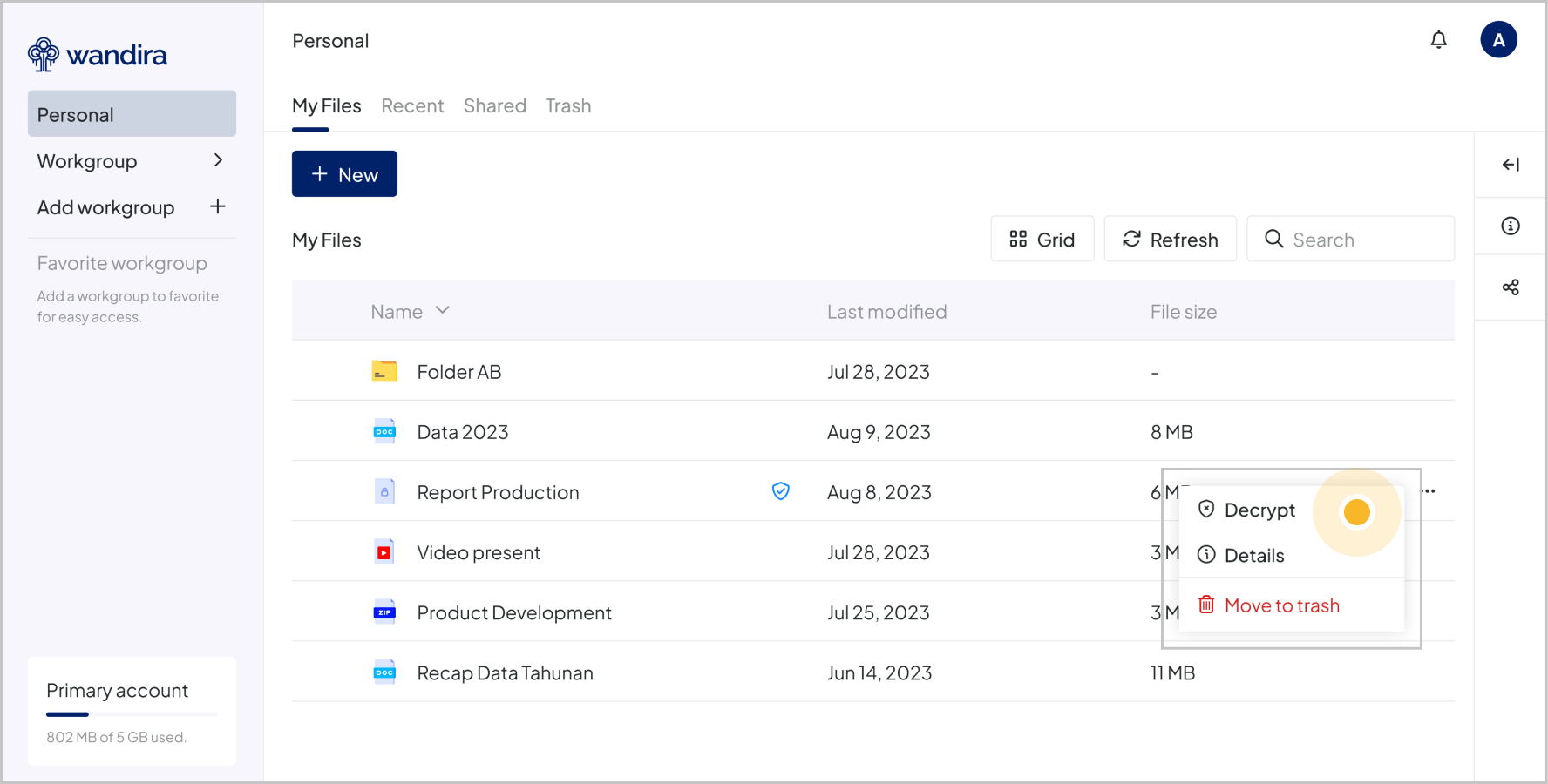Switch to the Trash tab
This screenshot has width=1548, height=784.
[568, 106]
